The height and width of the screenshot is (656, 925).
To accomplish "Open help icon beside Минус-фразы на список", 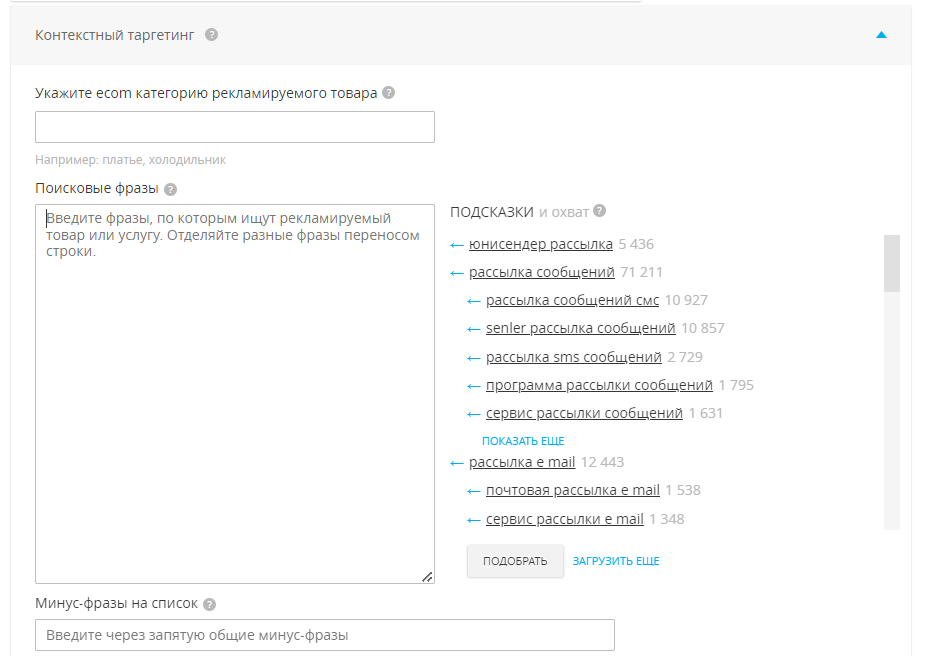I will tap(209, 604).
